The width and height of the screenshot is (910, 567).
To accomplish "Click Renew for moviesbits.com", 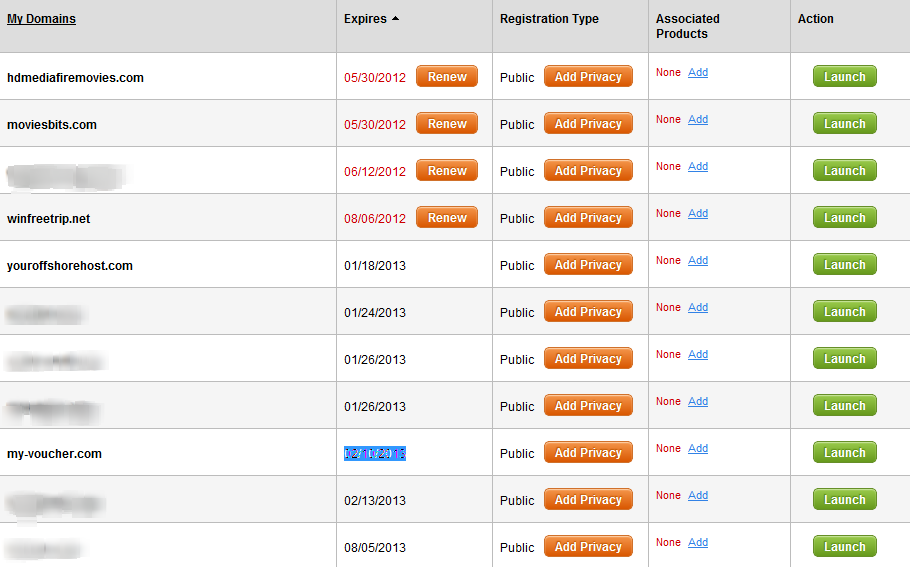I will 447,124.
